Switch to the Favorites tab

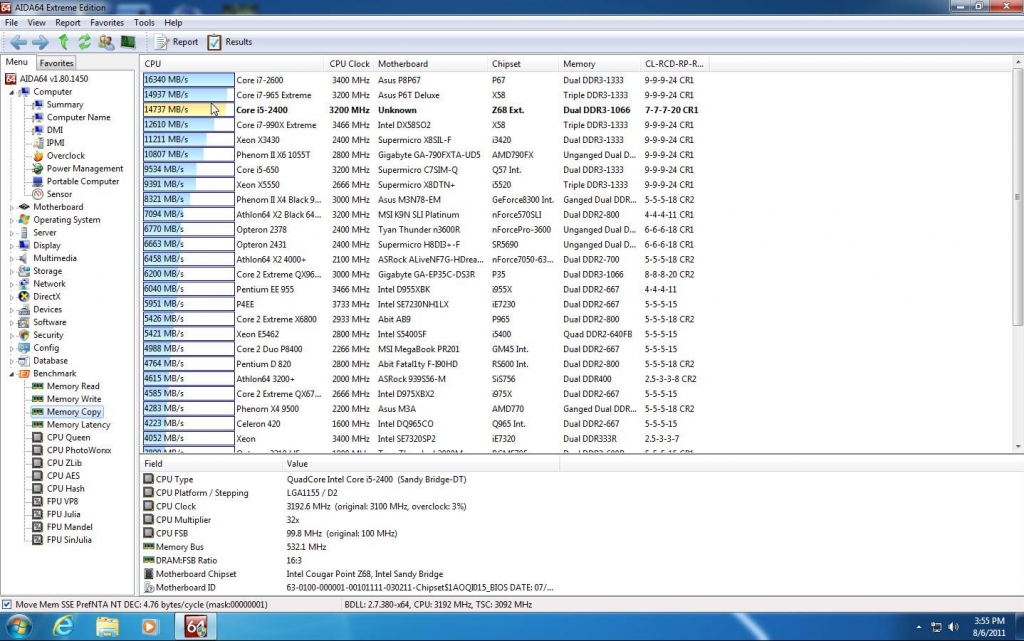(x=56, y=63)
